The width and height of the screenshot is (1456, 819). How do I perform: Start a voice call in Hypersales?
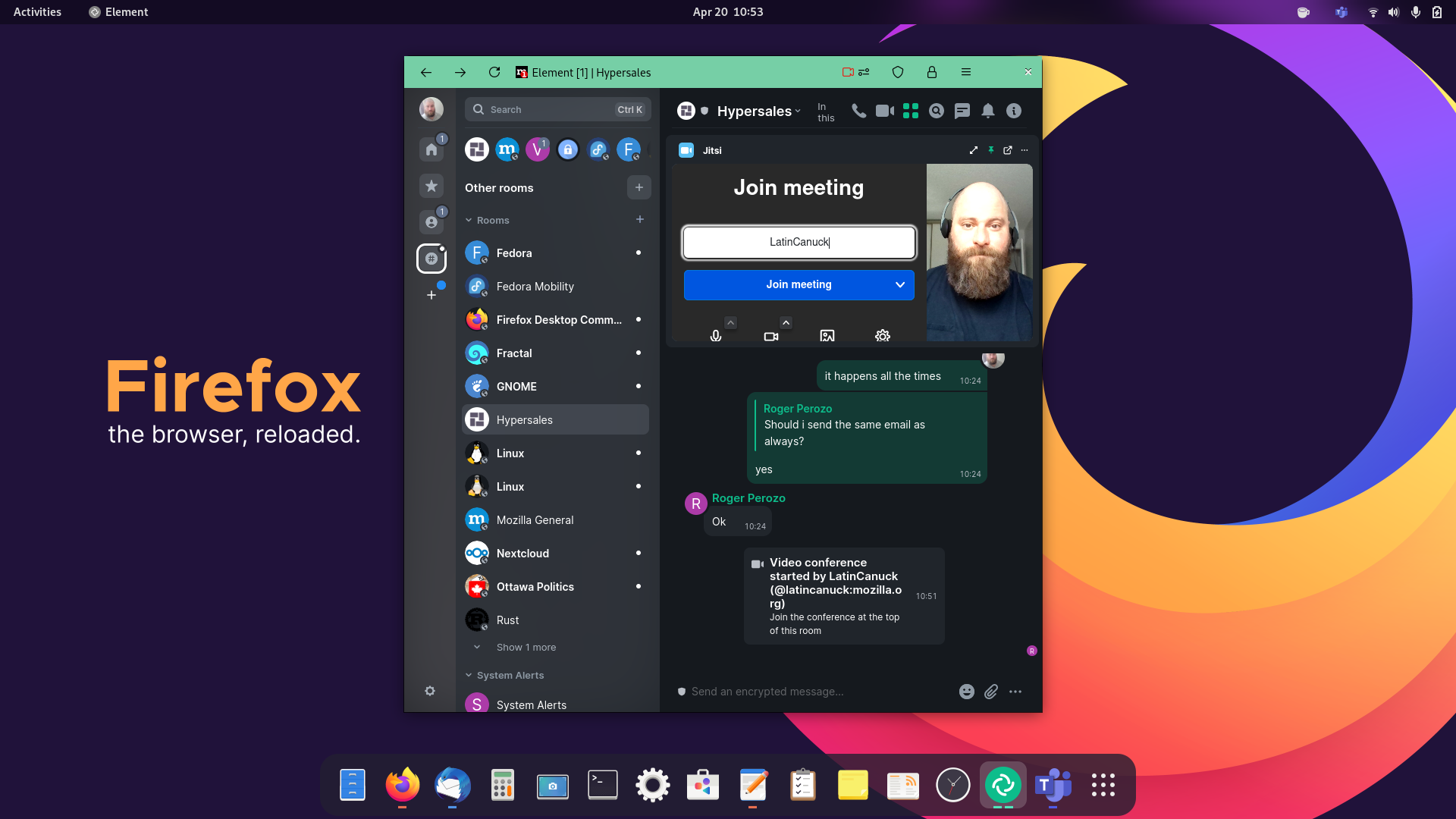[x=858, y=111]
